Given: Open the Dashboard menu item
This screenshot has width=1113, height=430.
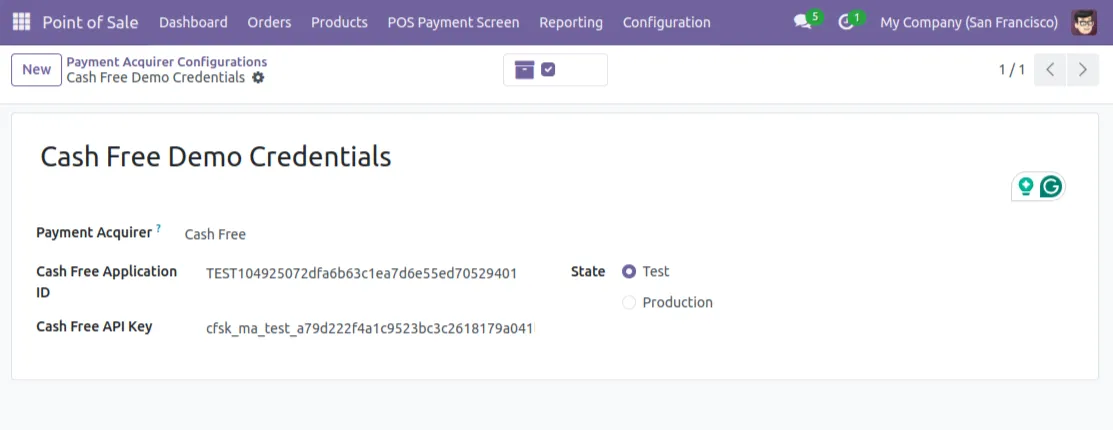Looking at the screenshot, I should coord(193,22).
